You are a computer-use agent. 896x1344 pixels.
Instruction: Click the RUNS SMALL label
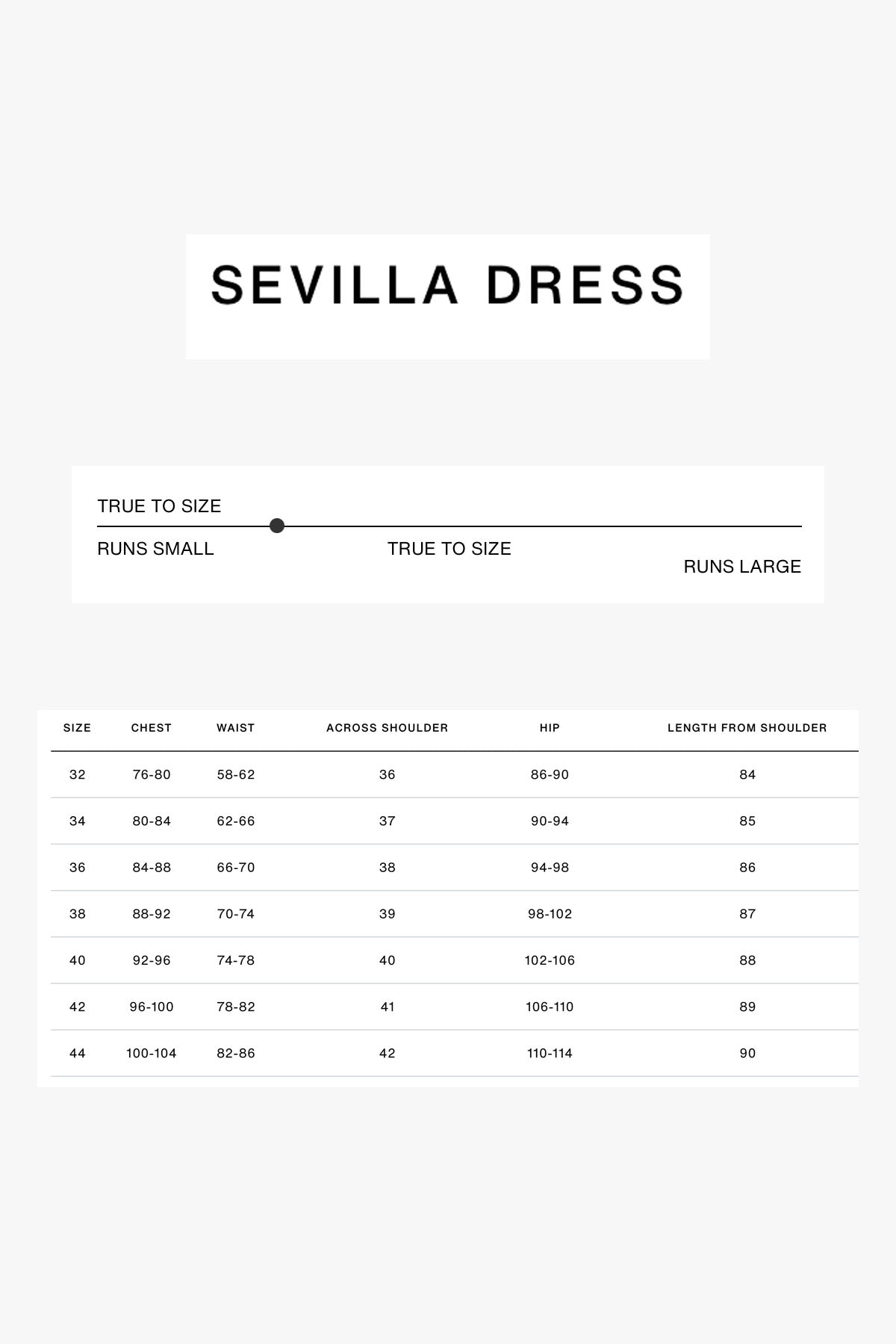tap(155, 549)
